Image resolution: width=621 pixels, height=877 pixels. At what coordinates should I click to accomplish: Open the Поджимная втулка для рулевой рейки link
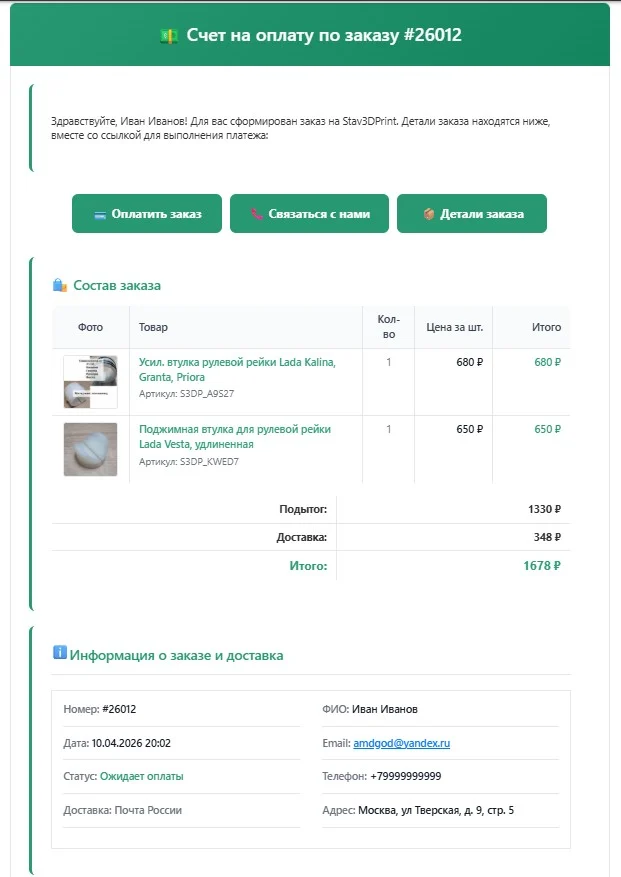pos(235,437)
